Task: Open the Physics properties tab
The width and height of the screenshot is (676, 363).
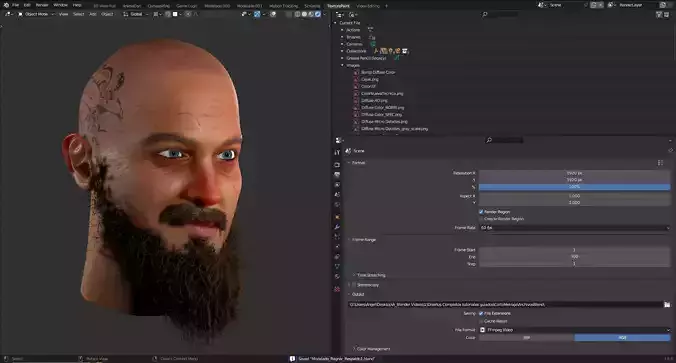Action: (x=337, y=247)
